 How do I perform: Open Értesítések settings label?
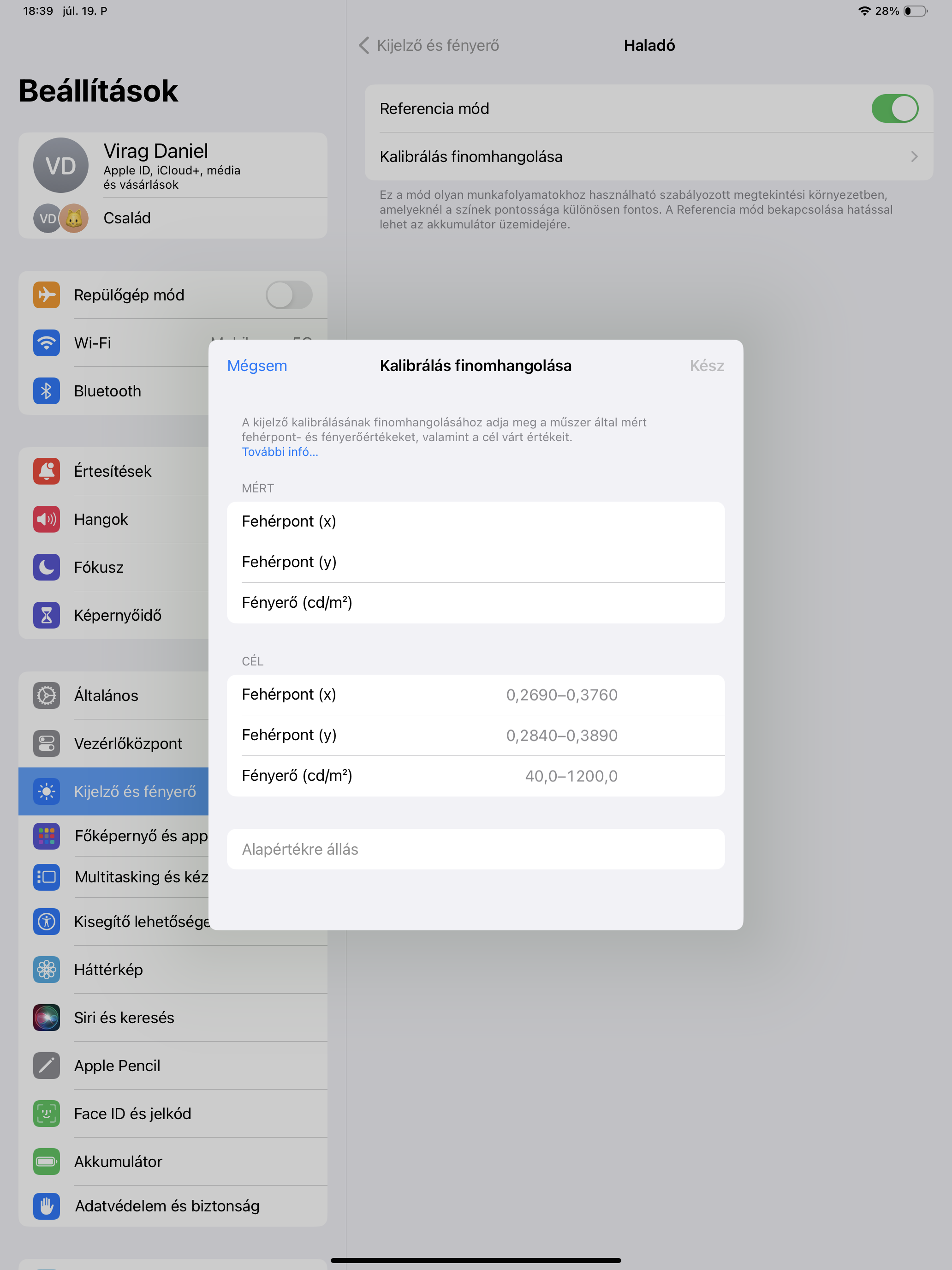113,471
